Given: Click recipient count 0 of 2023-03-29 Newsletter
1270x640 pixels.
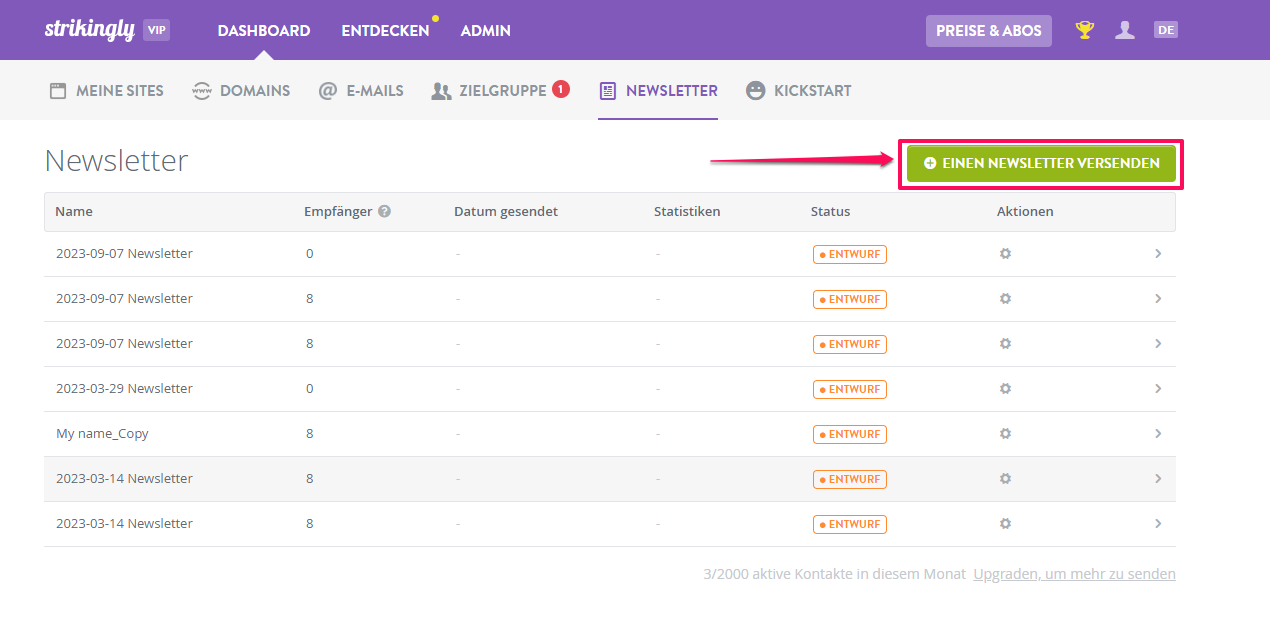Looking at the screenshot, I should 310,389.
